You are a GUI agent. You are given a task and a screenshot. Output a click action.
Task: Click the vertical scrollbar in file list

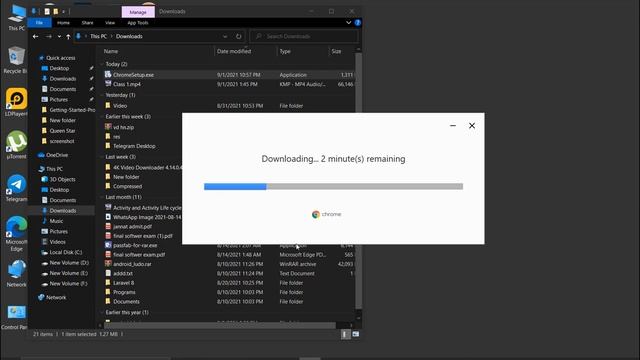(358, 180)
